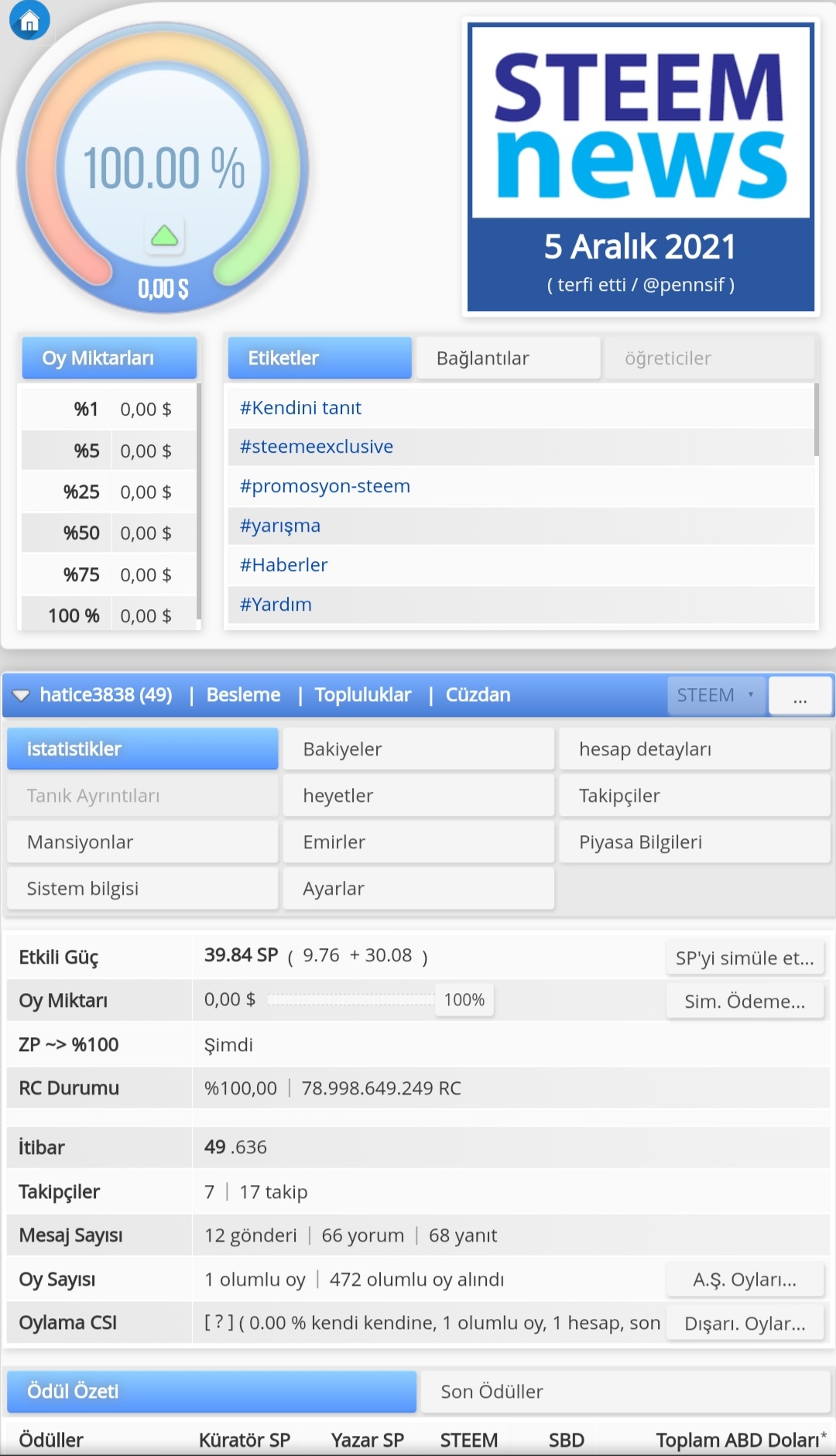Open the Bakiyeler tab
The height and width of the screenshot is (1456, 836).
click(x=419, y=749)
